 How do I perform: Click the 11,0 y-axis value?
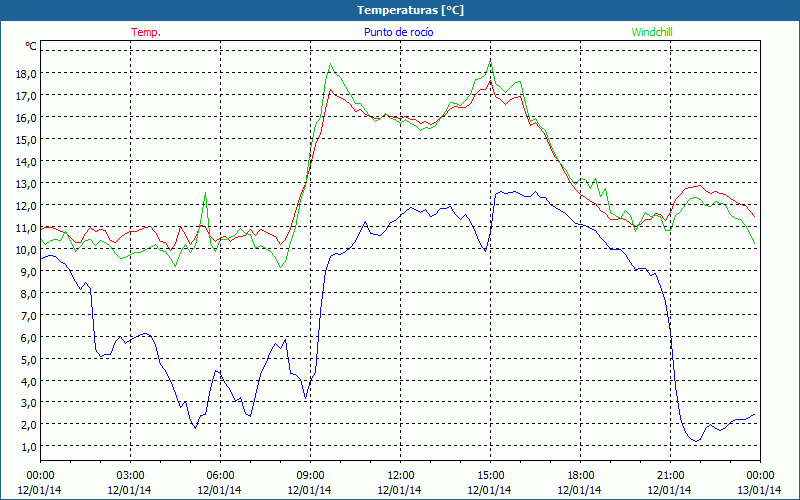click(27, 228)
